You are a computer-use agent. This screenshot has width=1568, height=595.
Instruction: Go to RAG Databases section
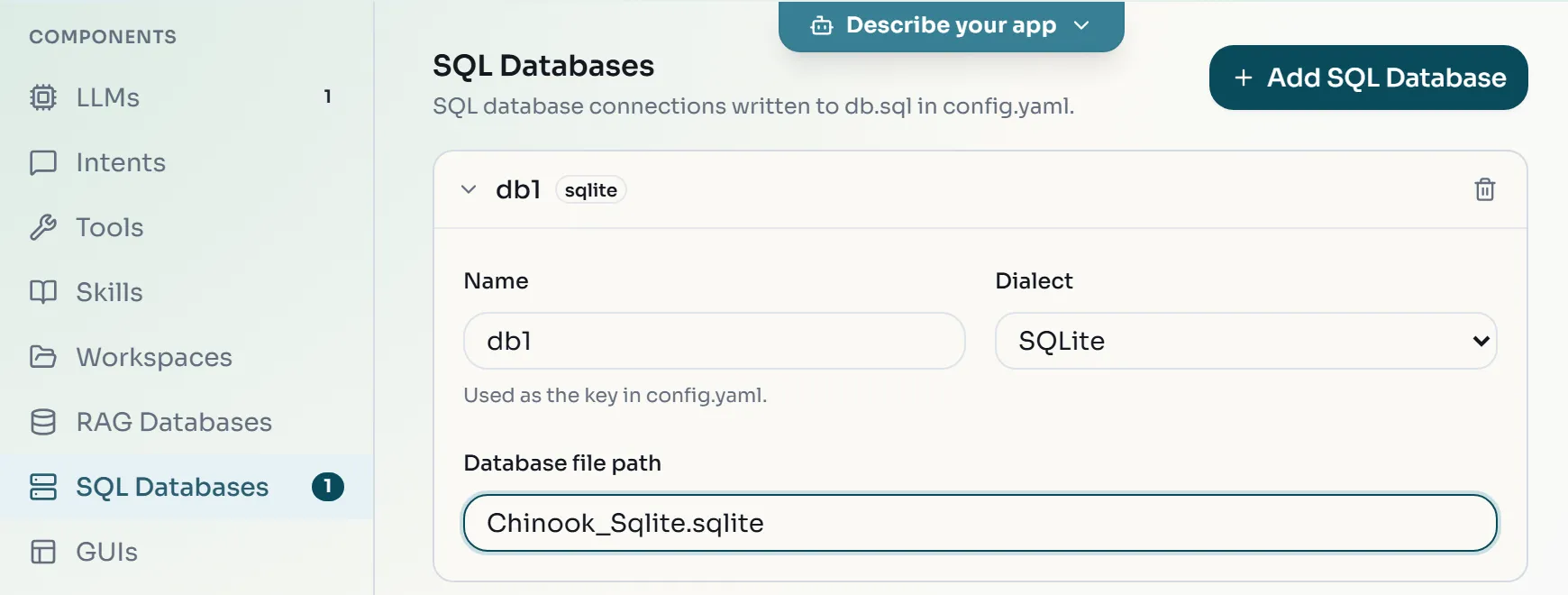coord(187,422)
